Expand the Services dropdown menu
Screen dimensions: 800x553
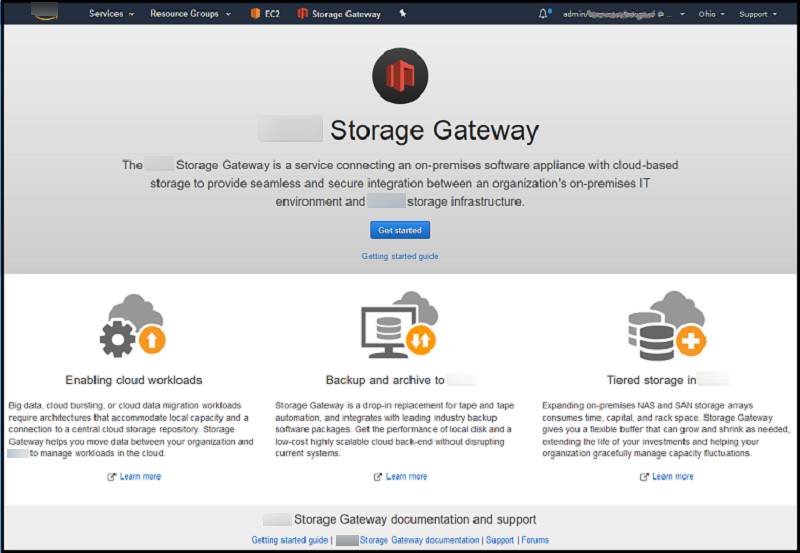coord(110,14)
